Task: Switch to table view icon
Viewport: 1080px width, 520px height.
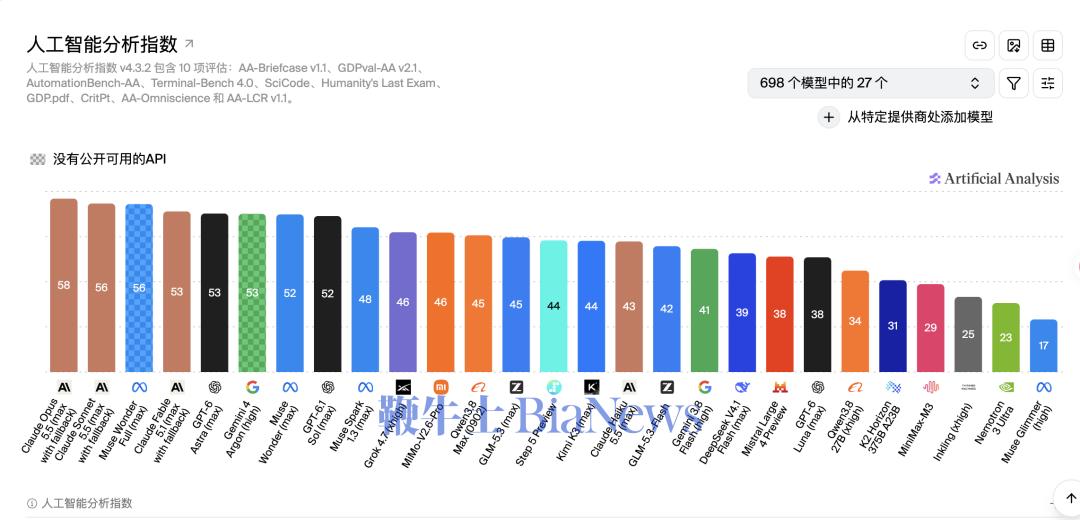Action: coord(1048,45)
